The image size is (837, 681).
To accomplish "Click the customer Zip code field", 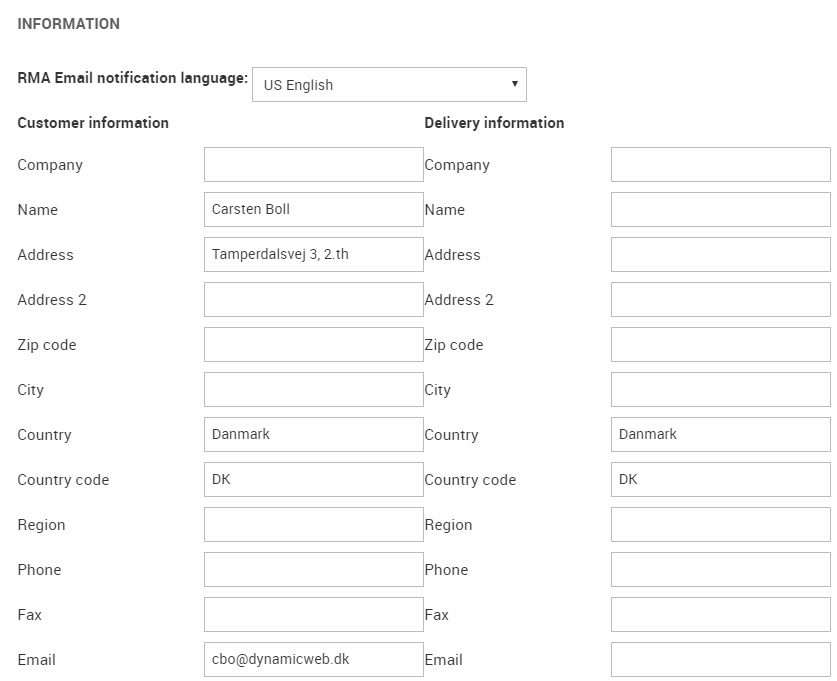I will 313,345.
